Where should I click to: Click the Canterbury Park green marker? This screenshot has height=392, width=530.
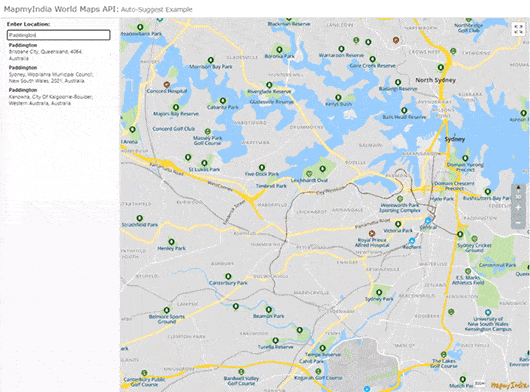pos(228,276)
